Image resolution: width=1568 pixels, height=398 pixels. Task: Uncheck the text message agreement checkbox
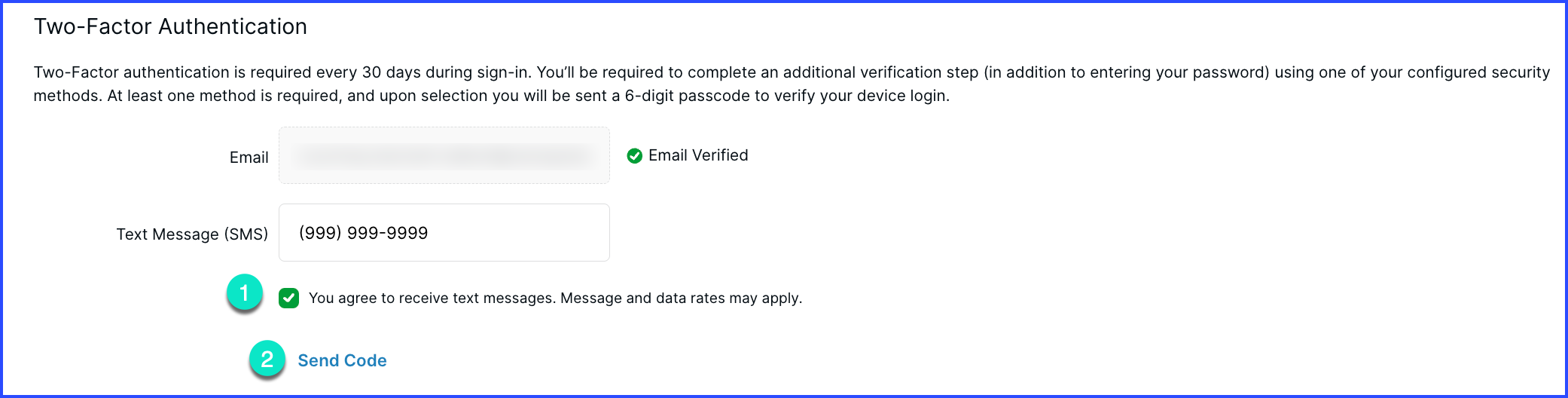pyautogui.click(x=288, y=298)
